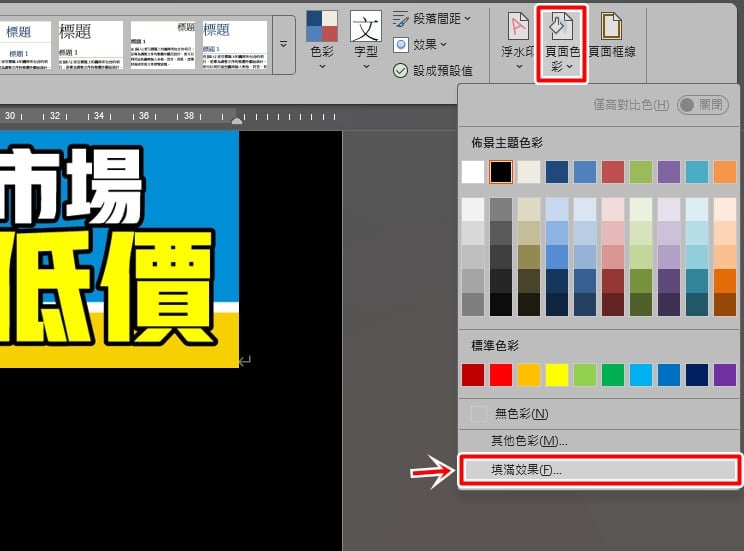Toggle the 僅高對比色 switch
Viewport: 744px width, 551px height.
702,105
